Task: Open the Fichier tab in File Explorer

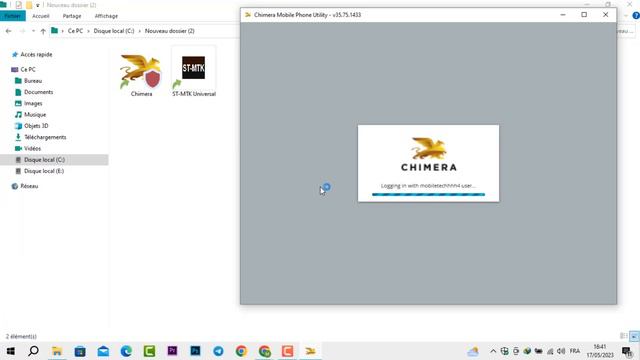Action: point(13,16)
